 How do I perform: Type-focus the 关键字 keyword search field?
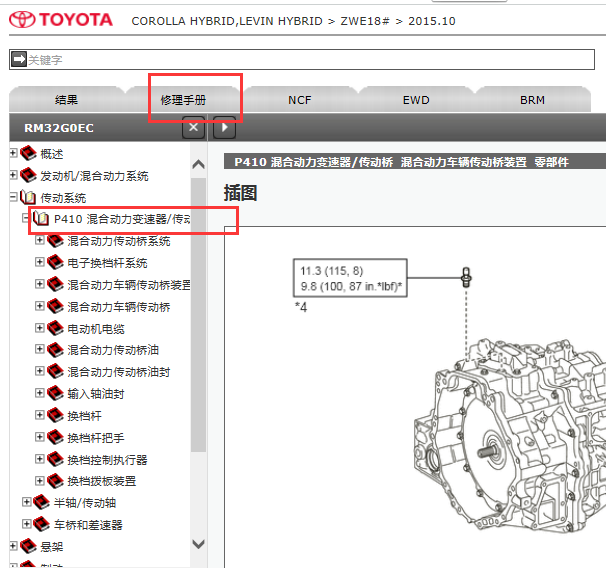click(301, 60)
